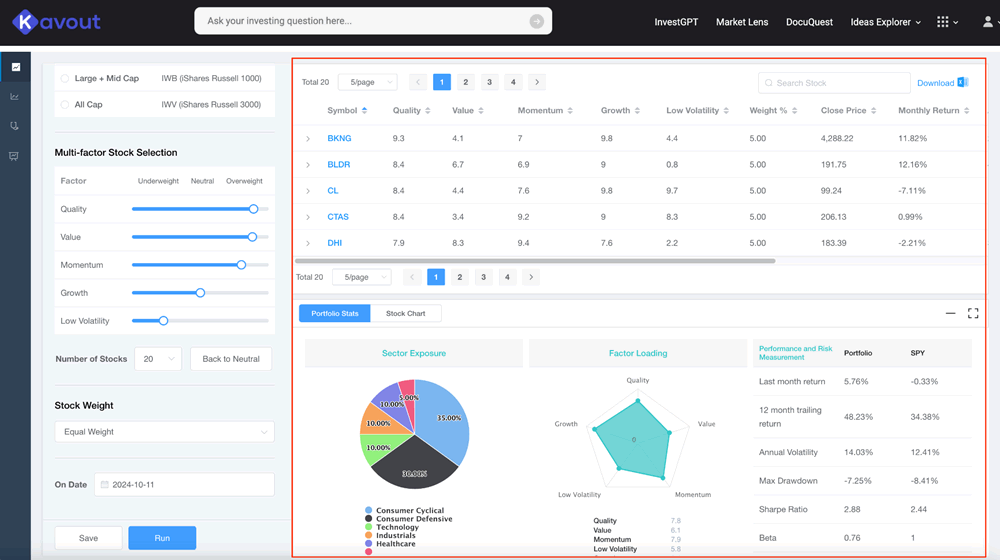Click the Search Stock input field
This screenshot has width=1000, height=560.
834,83
